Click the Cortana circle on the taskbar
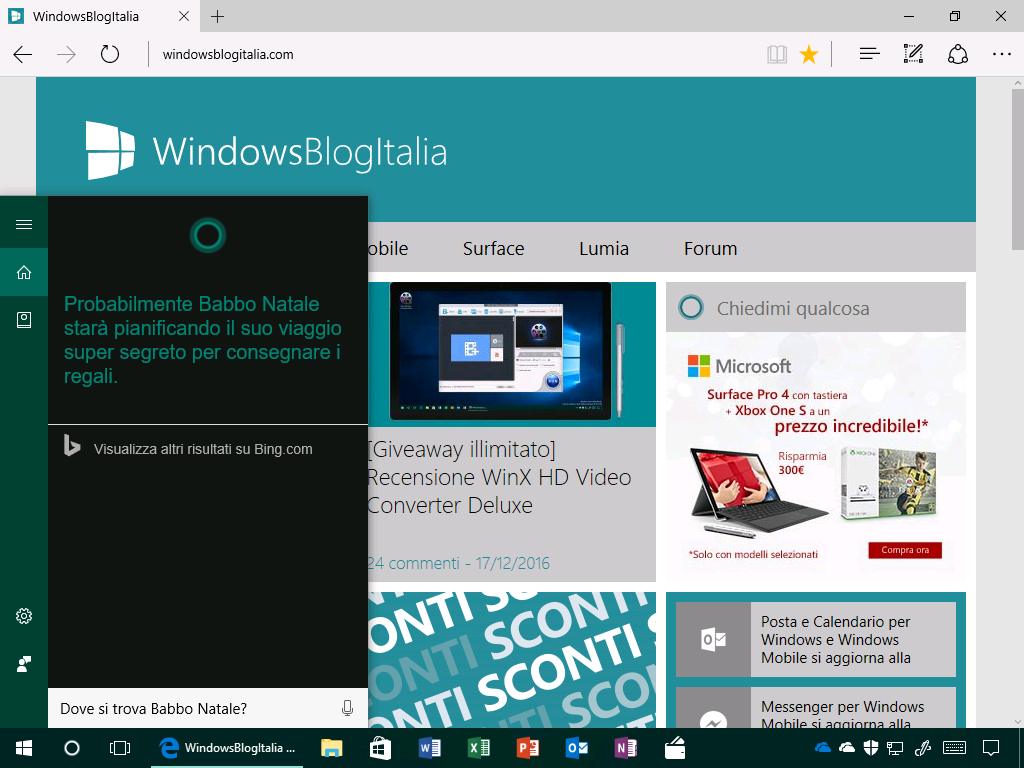 tap(72, 748)
